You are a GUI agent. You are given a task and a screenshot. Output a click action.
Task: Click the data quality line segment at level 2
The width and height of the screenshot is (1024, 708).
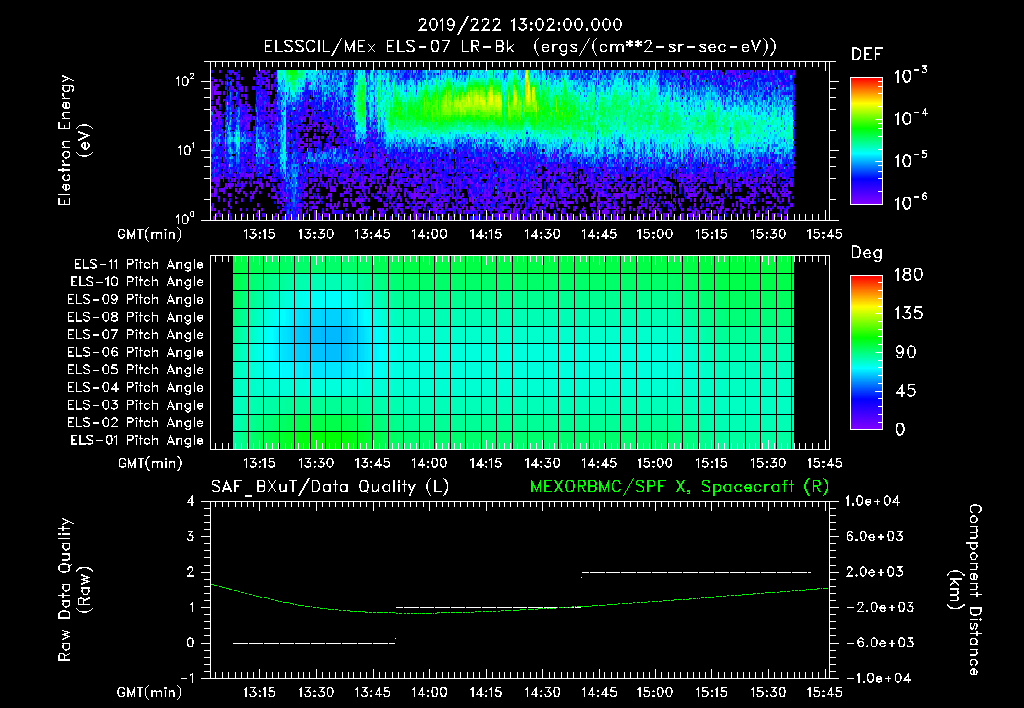tap(696, 573)
